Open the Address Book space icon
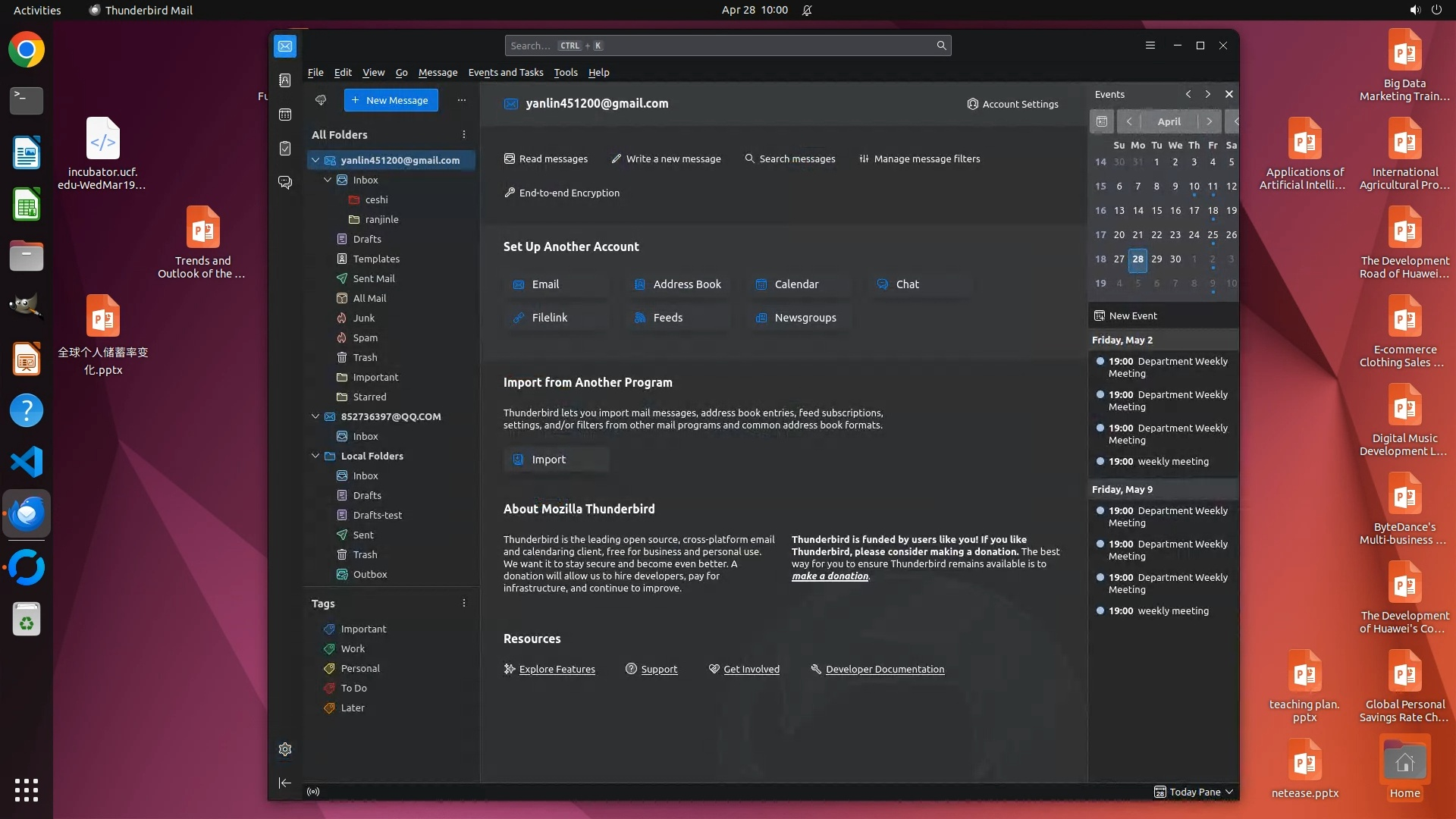This screenshot has height=819, width=1456. (x=285, y=80)
